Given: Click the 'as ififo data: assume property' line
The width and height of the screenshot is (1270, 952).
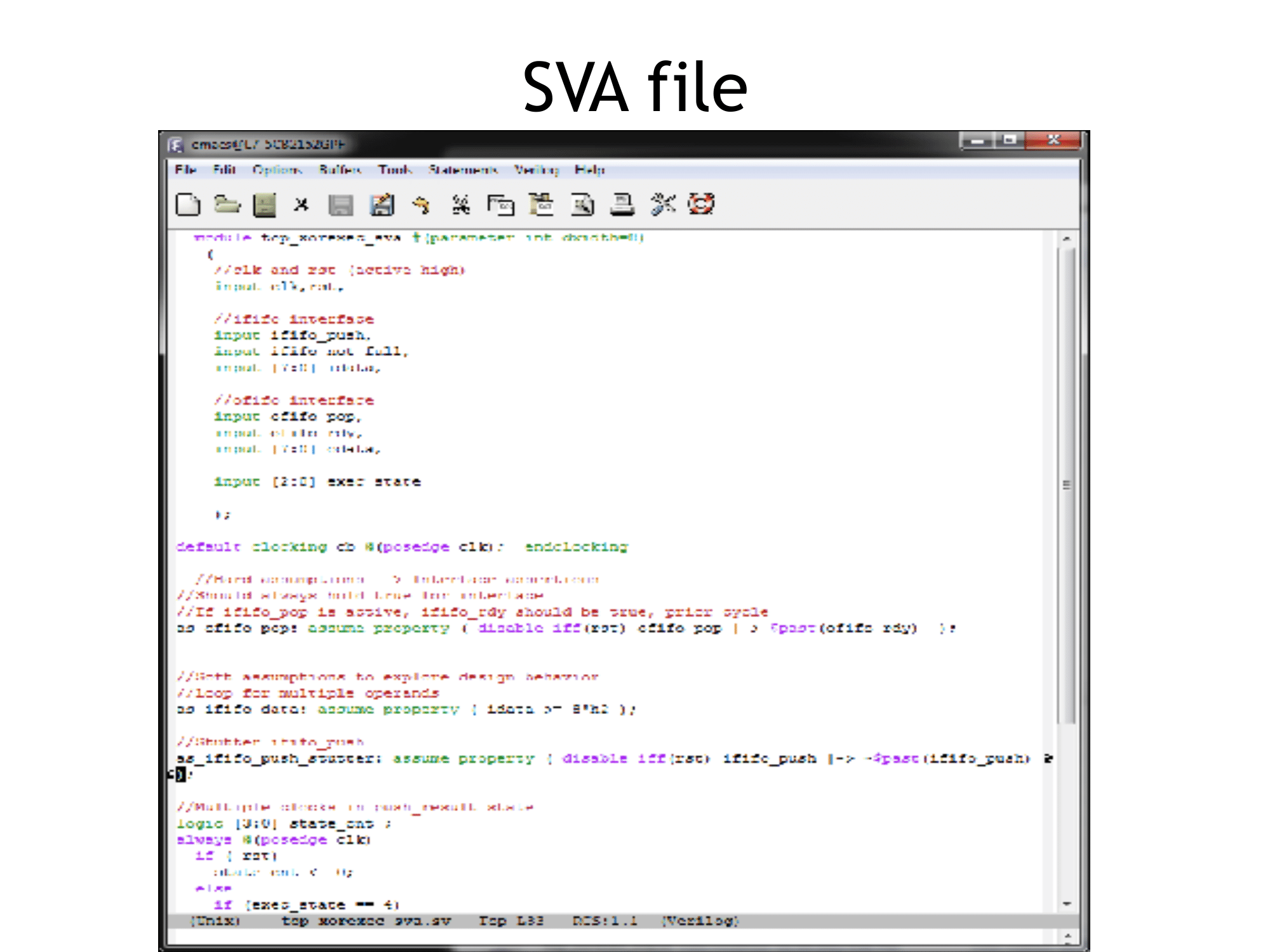Looking at the screenshot, I should 406,710.
